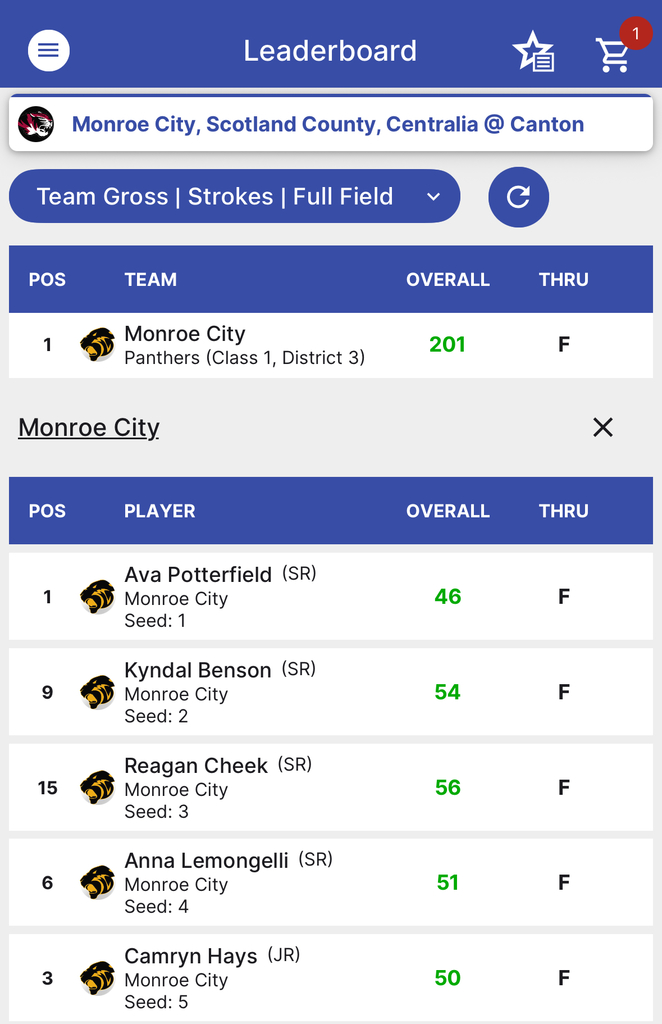Click the team table OVERALL column header
Image resolution: width=662 pixels, height=1024 pixels.
447,280
